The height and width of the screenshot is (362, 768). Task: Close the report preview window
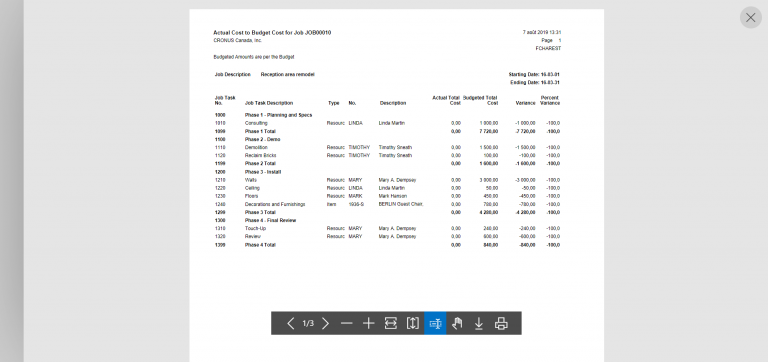[x=750, y=18]
